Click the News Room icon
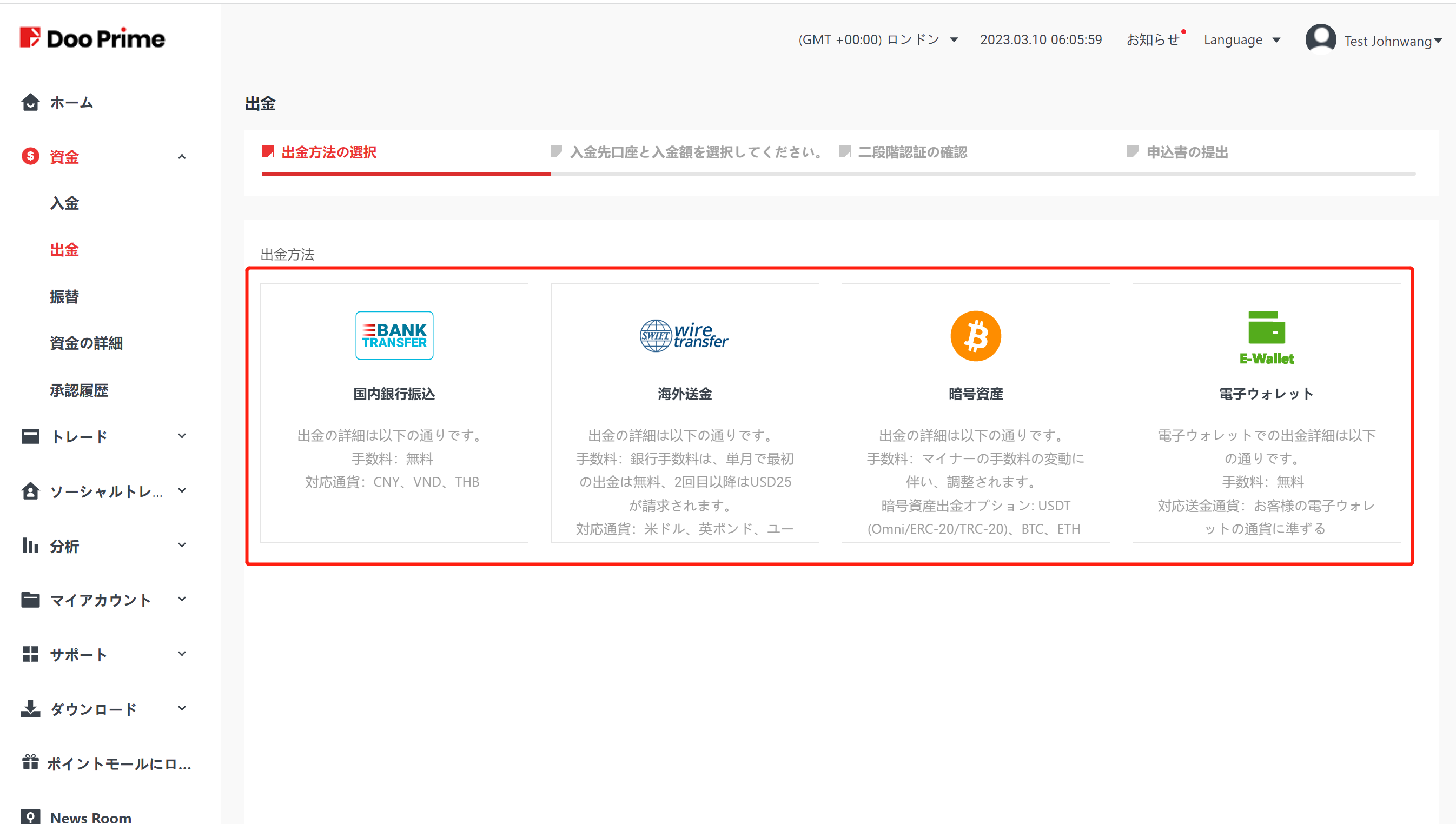 pos(30,816)
